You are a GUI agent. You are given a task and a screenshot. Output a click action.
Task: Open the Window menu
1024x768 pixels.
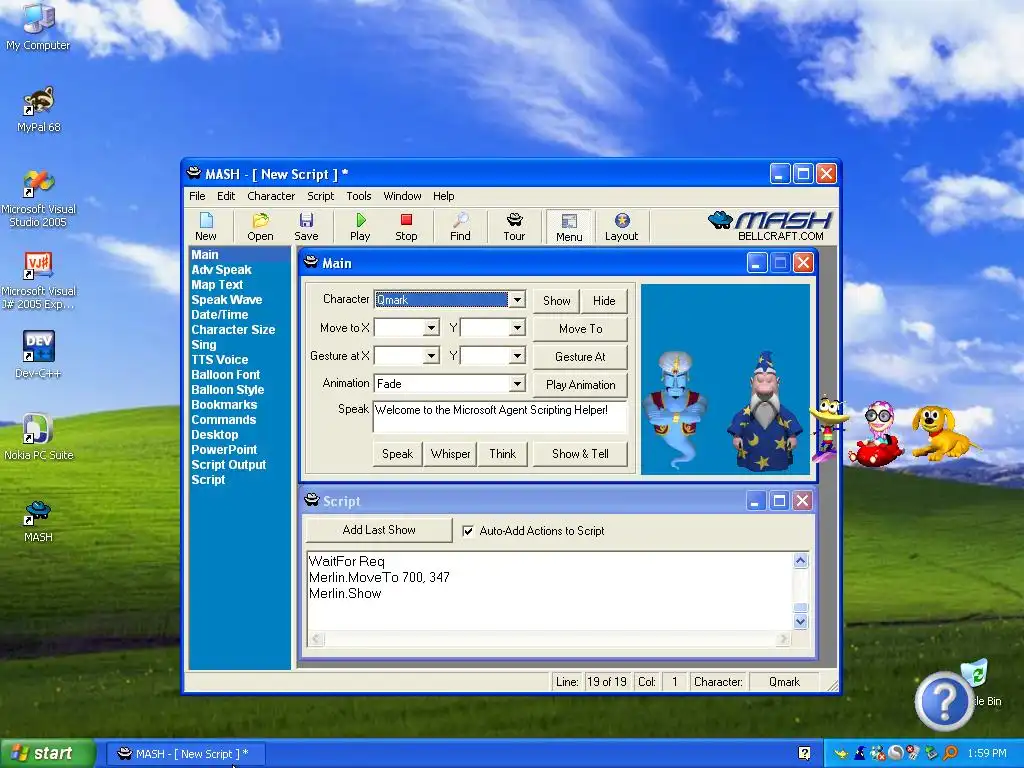[x=402, y=196]
